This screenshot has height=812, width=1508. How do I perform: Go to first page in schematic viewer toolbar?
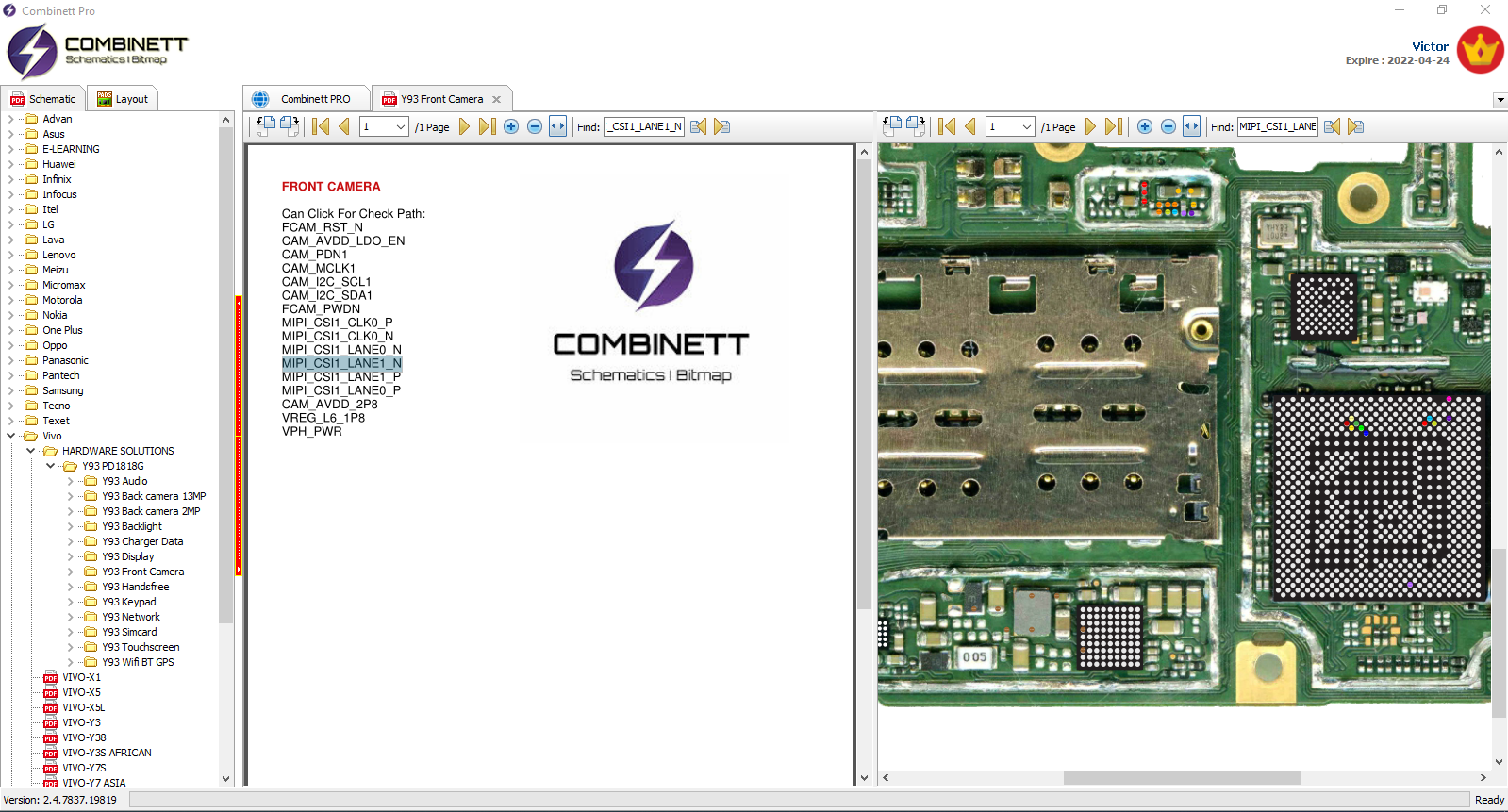point(321,126)
